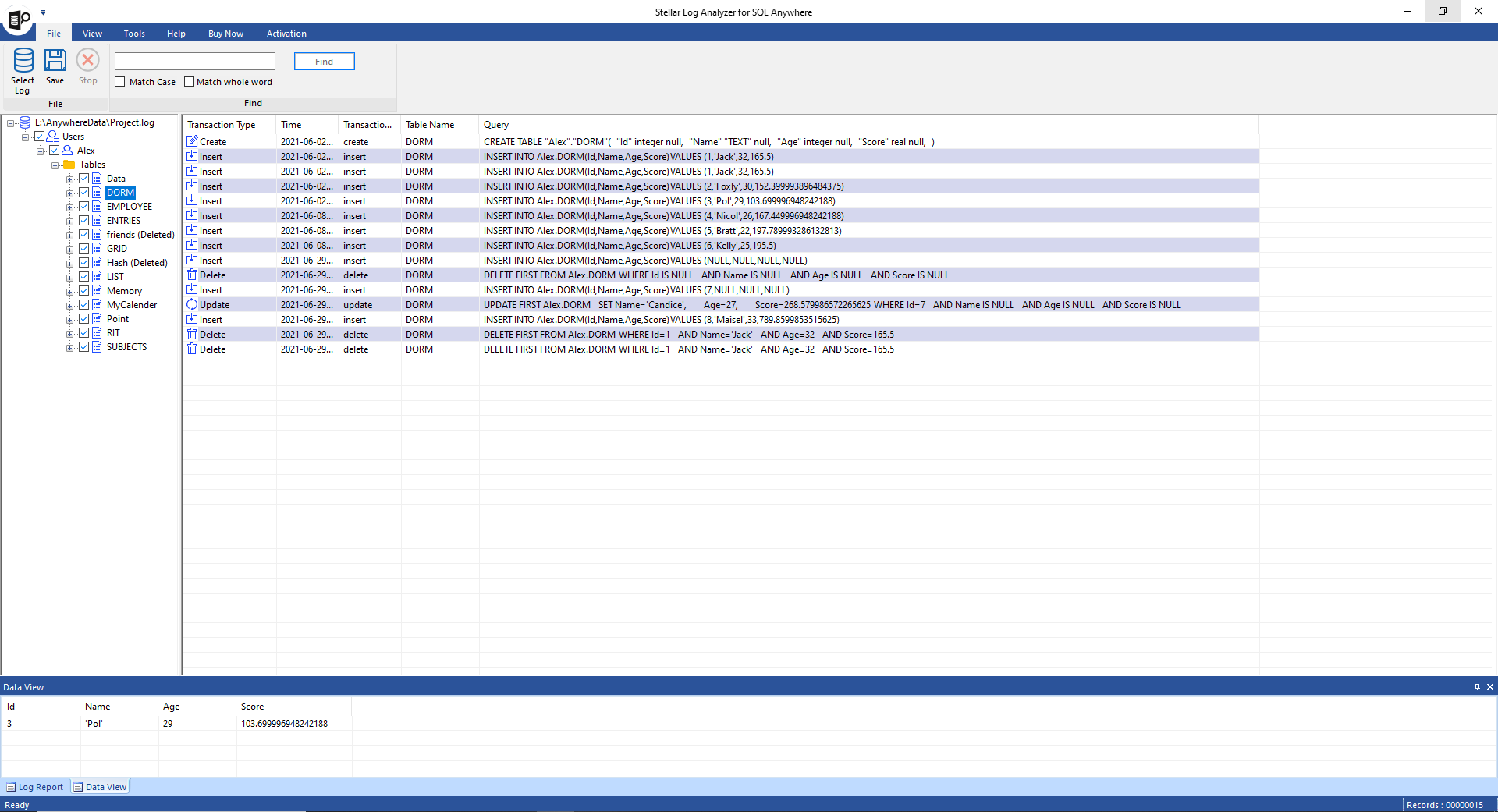Click the Score column header in Data View
Screen dimensions: 1498x812
pyautogui.click(x=294, y=707)
